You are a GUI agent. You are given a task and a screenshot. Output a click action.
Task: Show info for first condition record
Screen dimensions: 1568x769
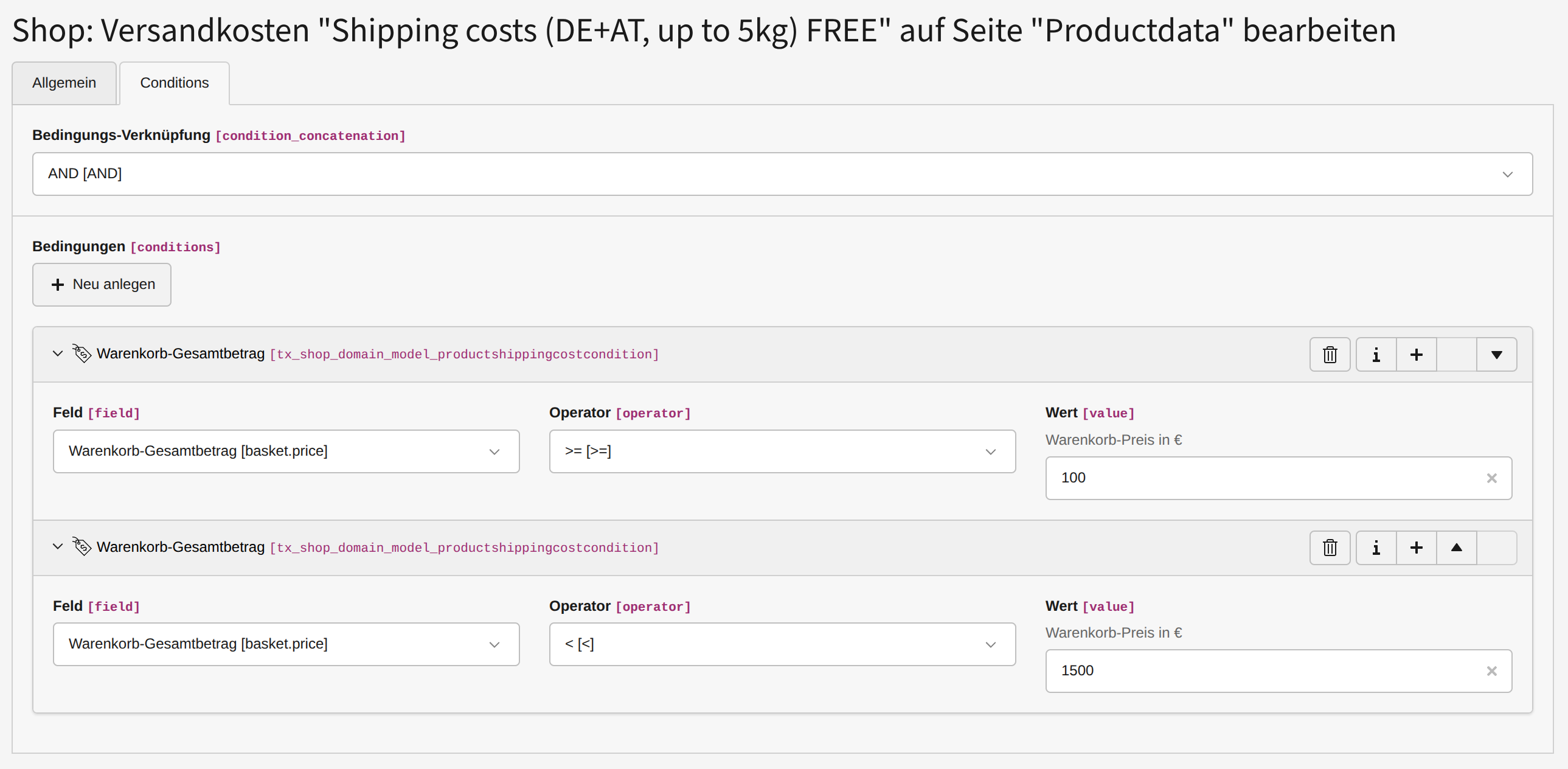coord(1376,354)
